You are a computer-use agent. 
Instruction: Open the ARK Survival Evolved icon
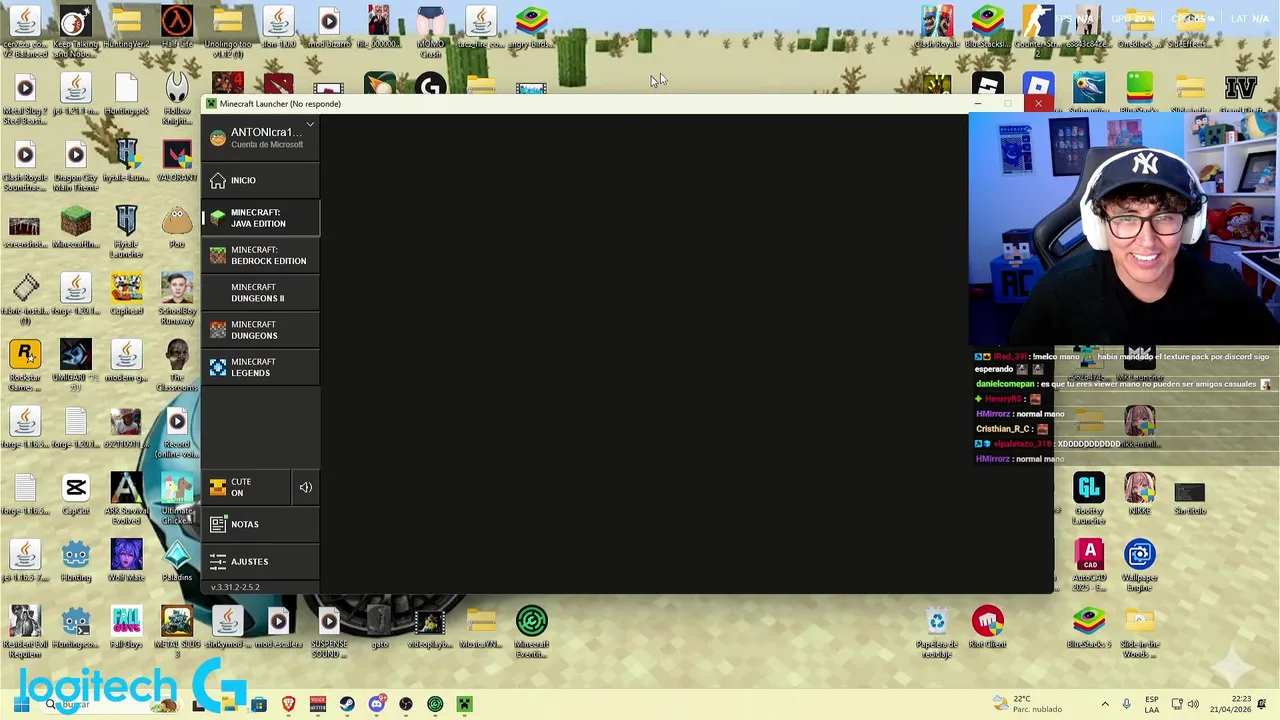point(126,499)
